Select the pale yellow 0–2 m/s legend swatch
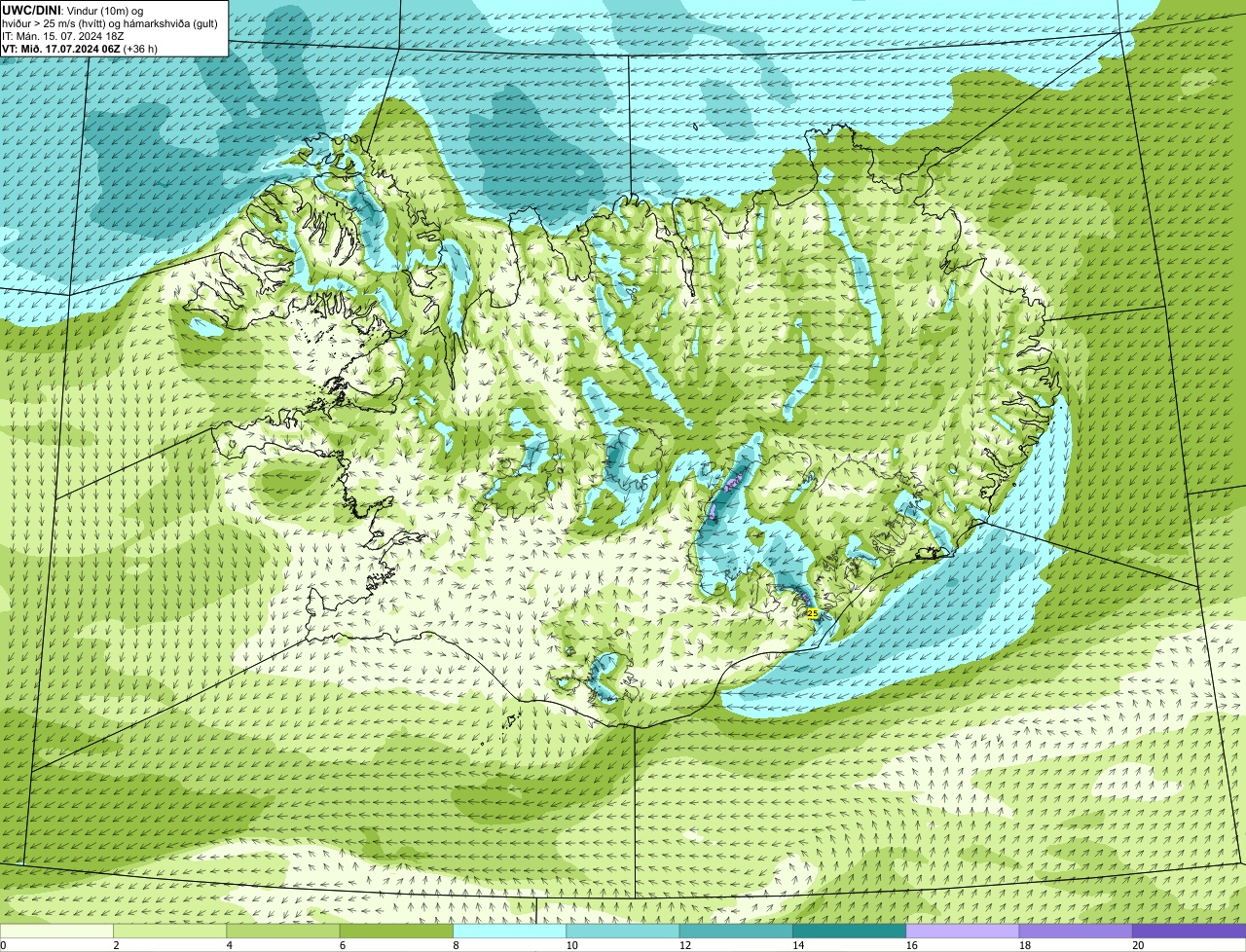This screenshot has width=1246, height=952. pyautogui.click(x=56, y=931)
